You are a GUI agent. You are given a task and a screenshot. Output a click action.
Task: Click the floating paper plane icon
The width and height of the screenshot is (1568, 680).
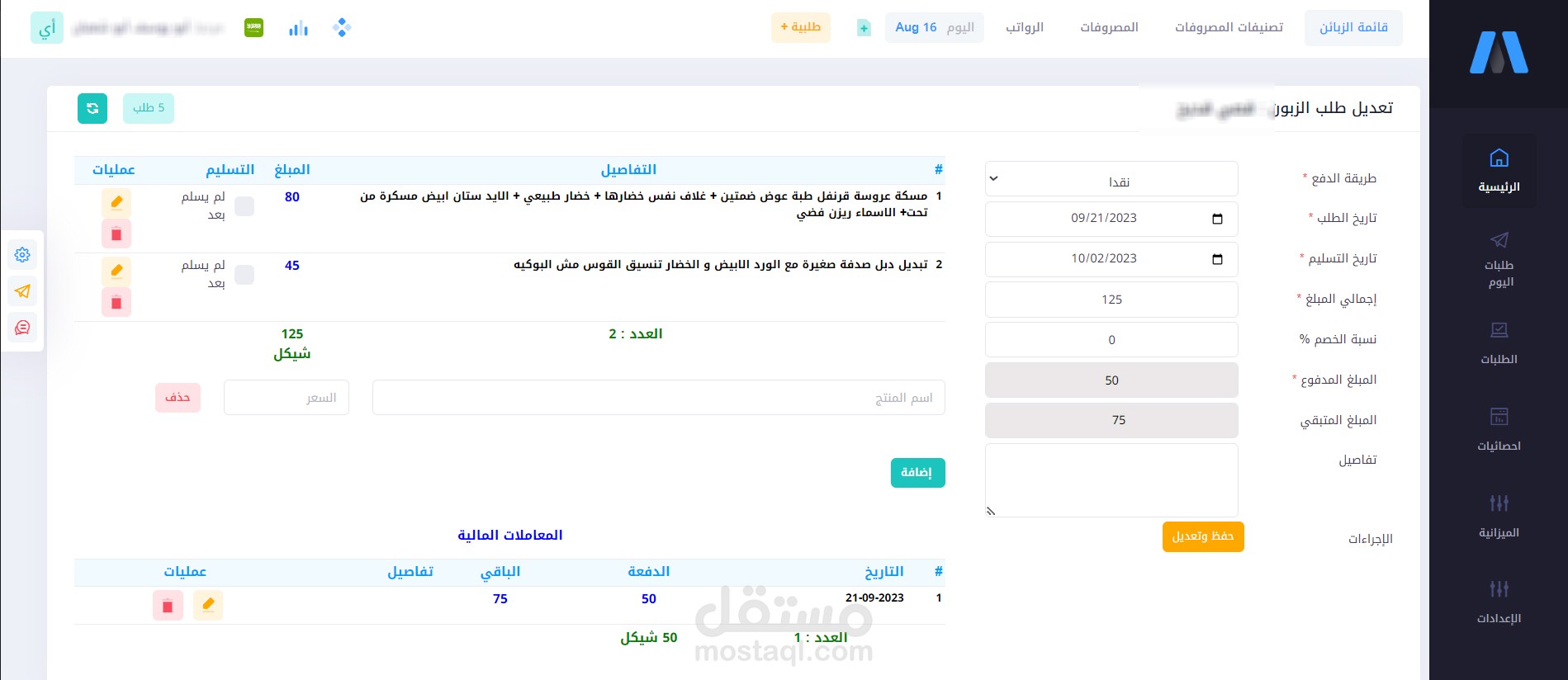(22, 291)
